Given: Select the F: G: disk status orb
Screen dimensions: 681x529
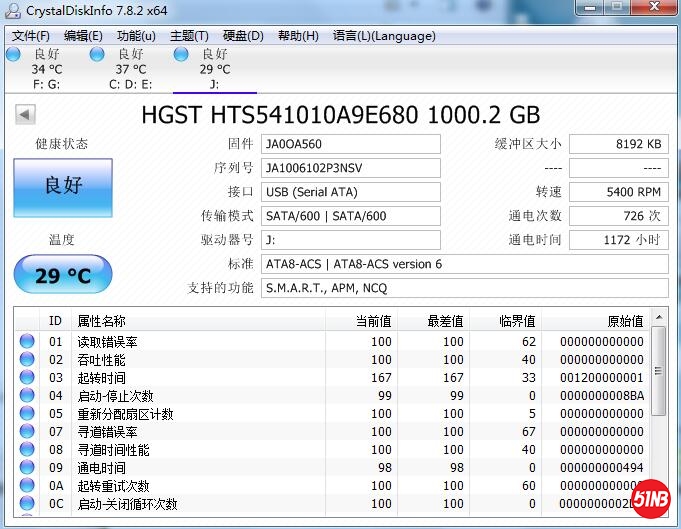Looking at the screenshot, I should click(13, 54).
